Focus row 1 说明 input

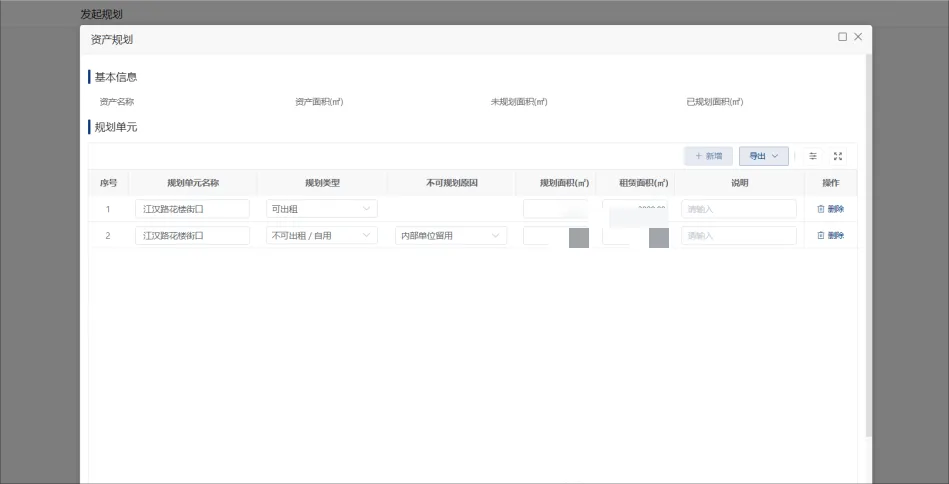pyautogui.click(x=739, y=209)
